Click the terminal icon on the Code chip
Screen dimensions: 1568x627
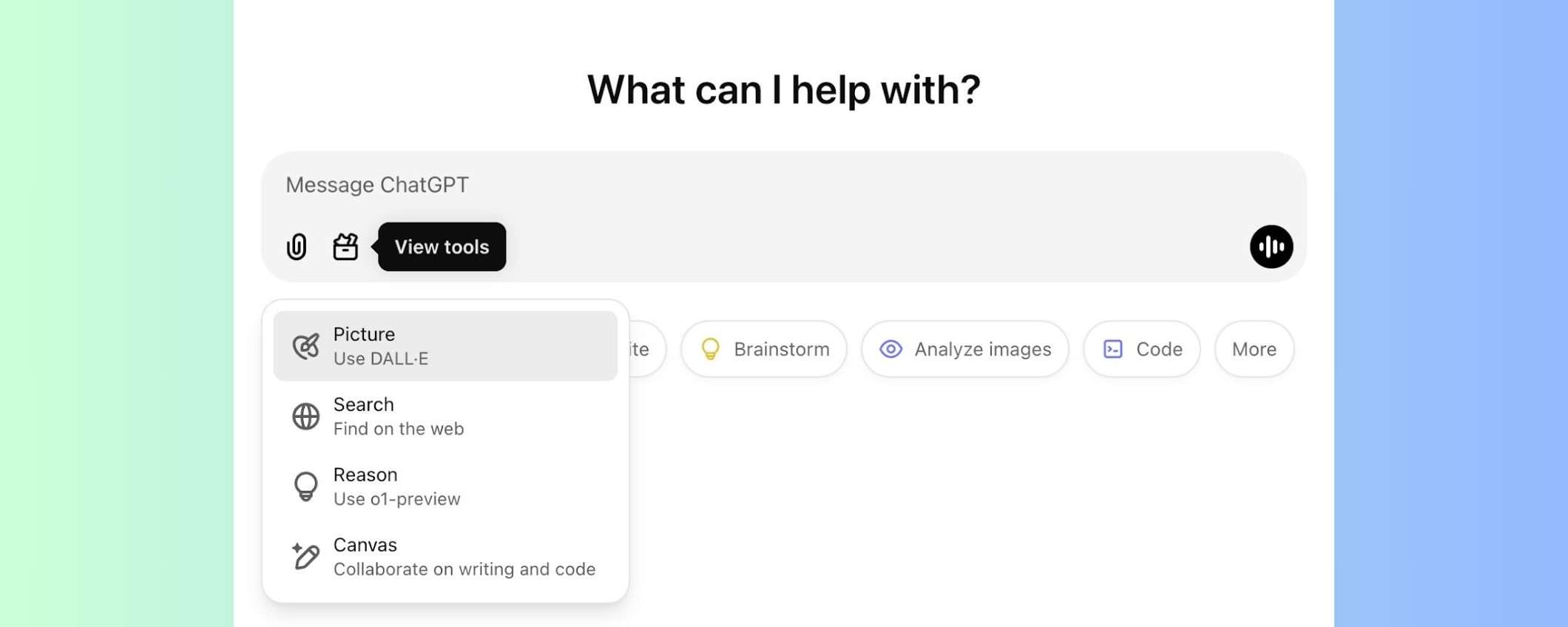click(x=1112, y=349)
